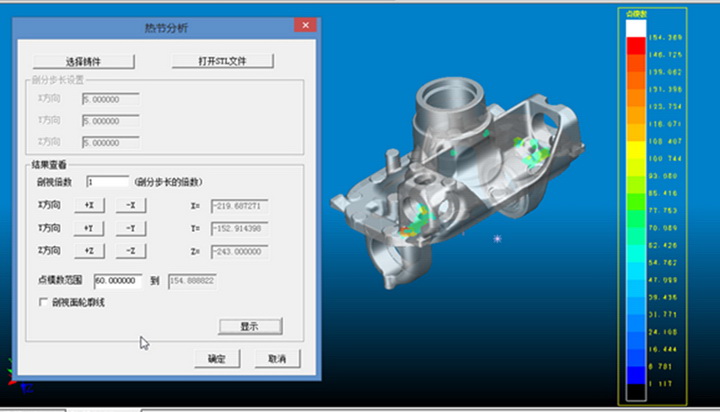Click the -Y direction button
Viewport: 720px width, 412px height.
[131, 227]
